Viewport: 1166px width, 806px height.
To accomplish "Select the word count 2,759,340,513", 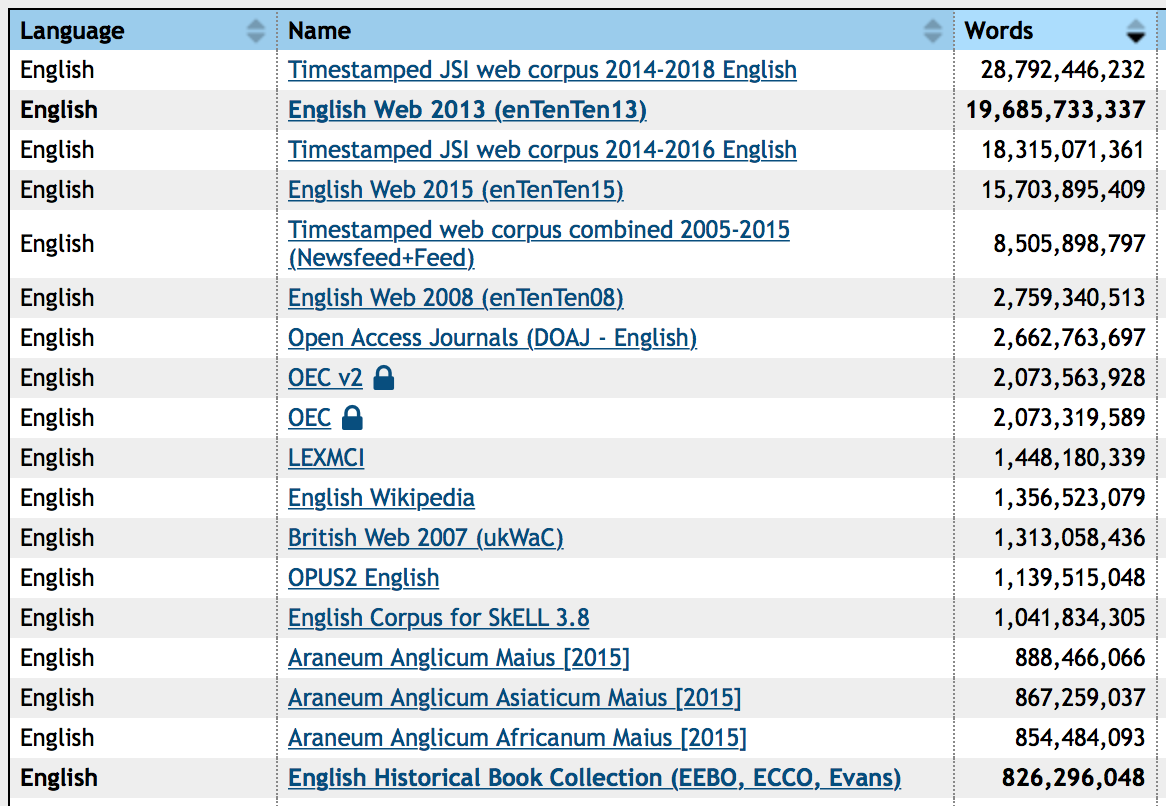I will tap(1069, 298).
